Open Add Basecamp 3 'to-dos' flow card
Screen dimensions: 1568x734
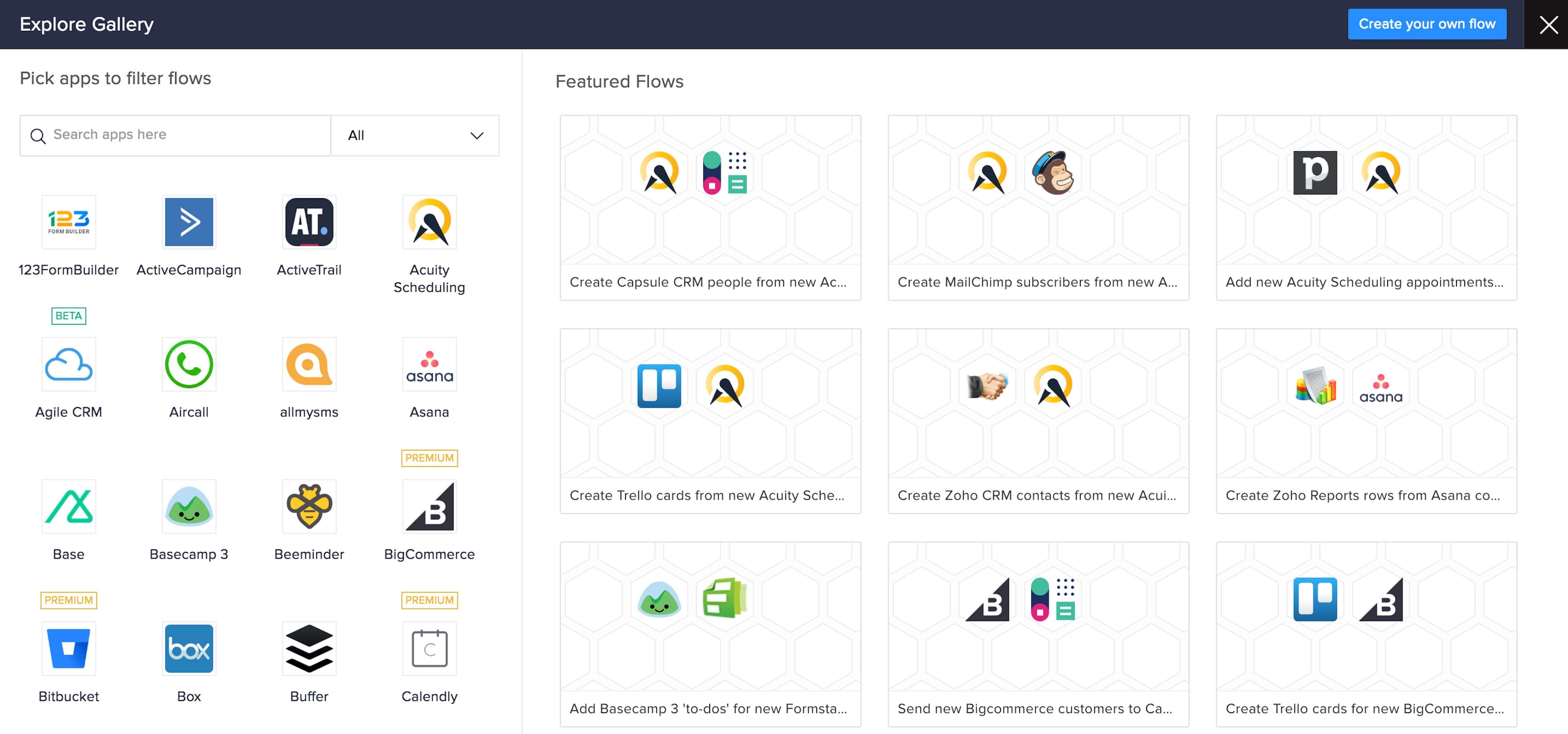[710, 634]
